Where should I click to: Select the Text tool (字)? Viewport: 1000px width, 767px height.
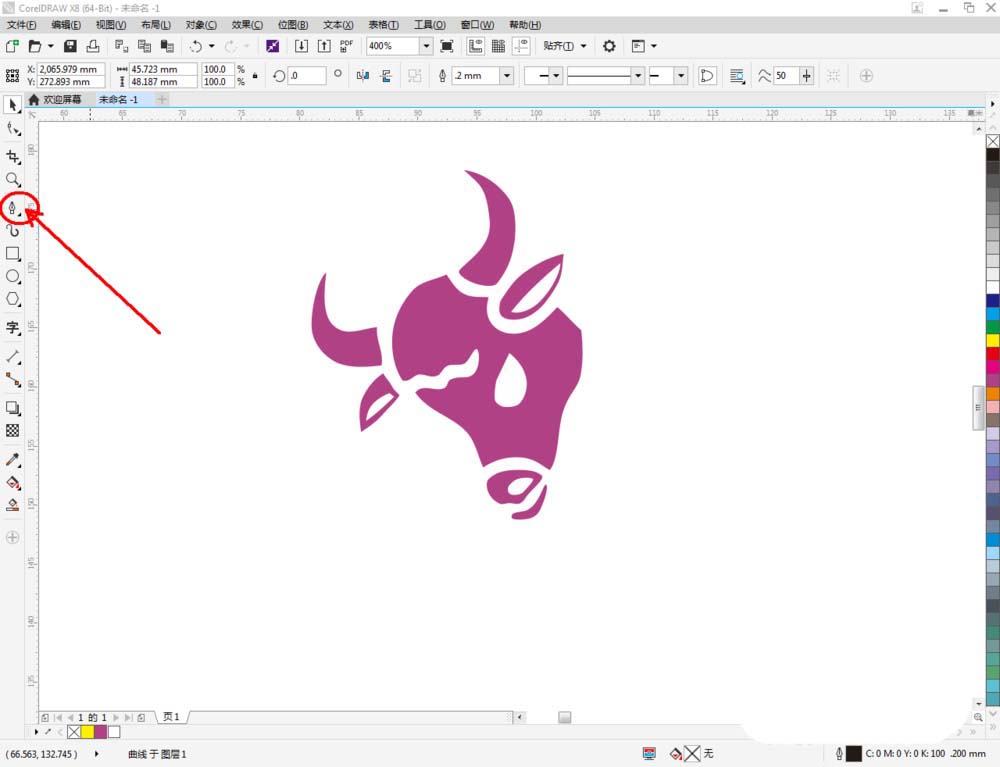(x=13, y=328)
